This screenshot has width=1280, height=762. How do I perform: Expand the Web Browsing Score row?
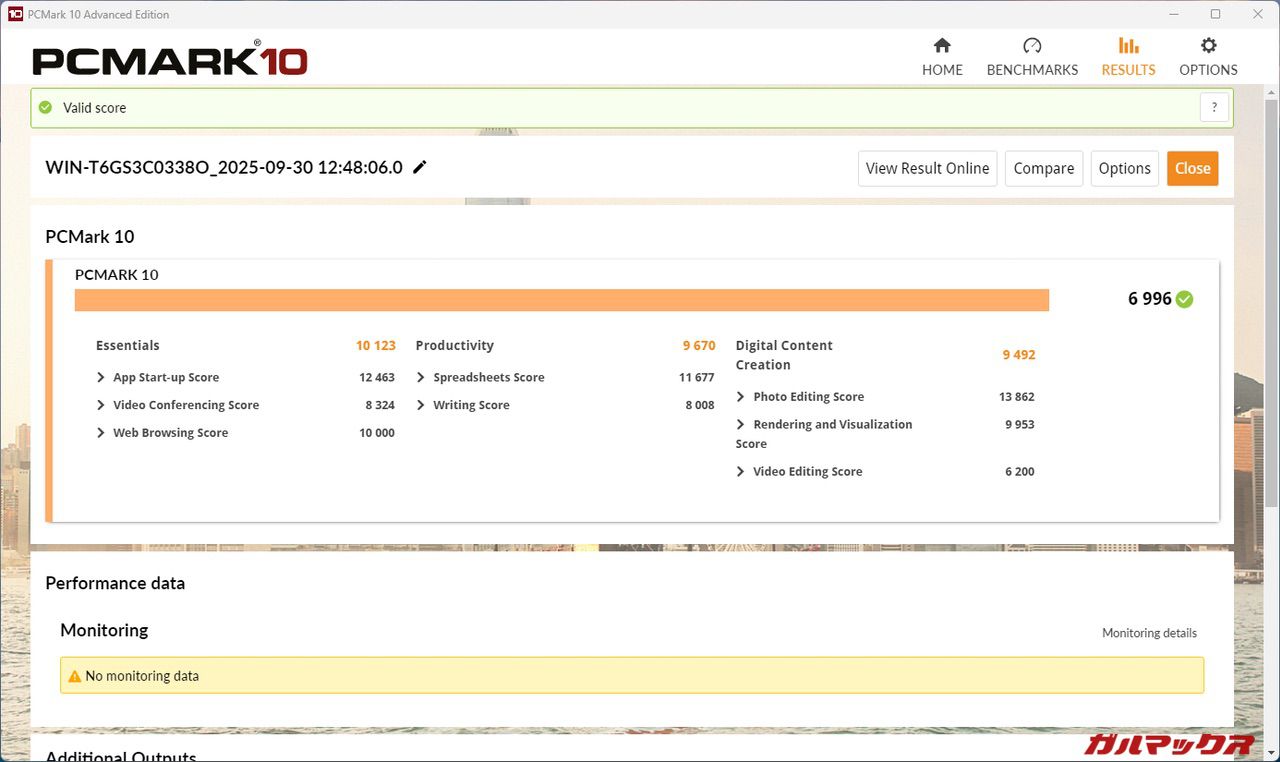coord(101,433)
